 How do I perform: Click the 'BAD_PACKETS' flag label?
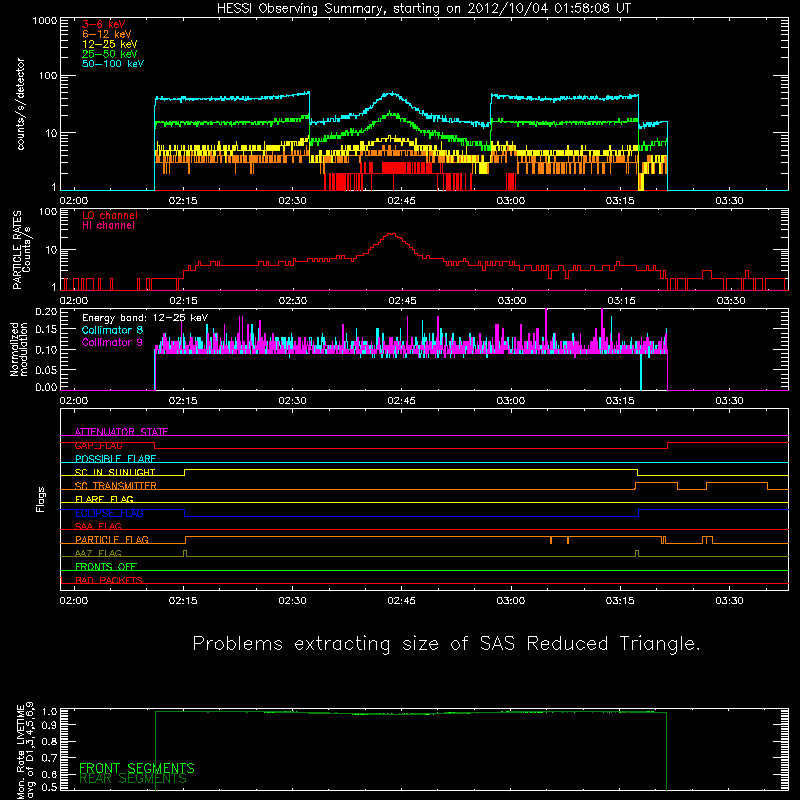click(109, 581)
